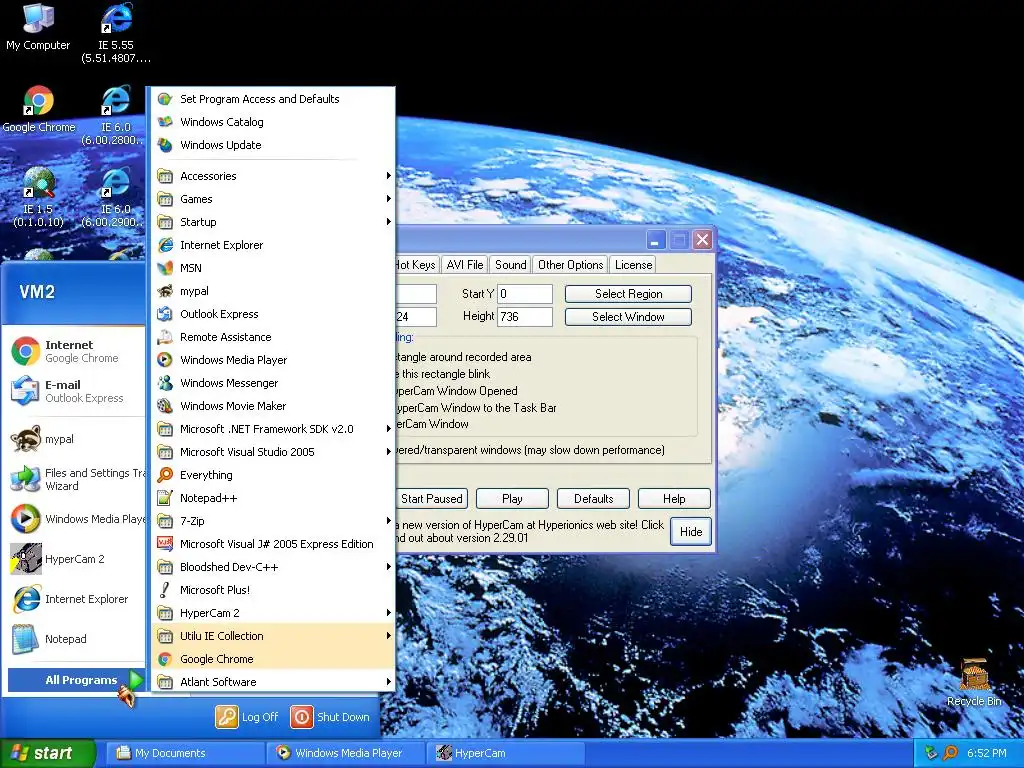Screen dimensions: 1024x768
Task: Launch Microsoft Plus! entry
Action: 273,590
